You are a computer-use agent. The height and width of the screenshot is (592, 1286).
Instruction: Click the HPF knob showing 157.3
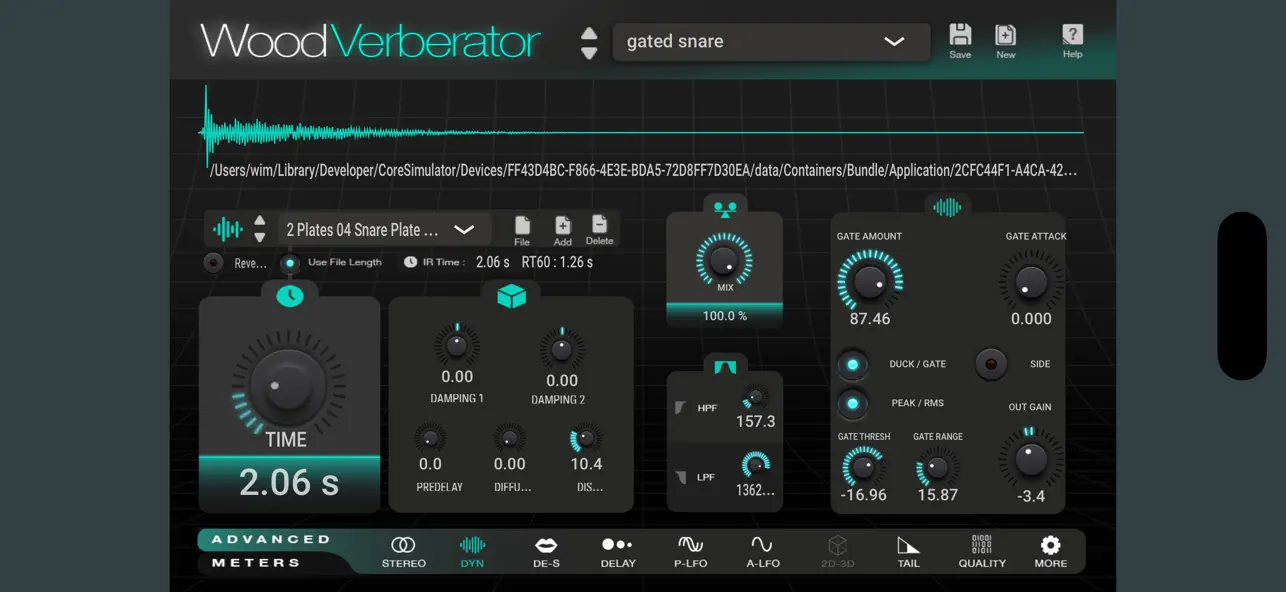point(756,397)
